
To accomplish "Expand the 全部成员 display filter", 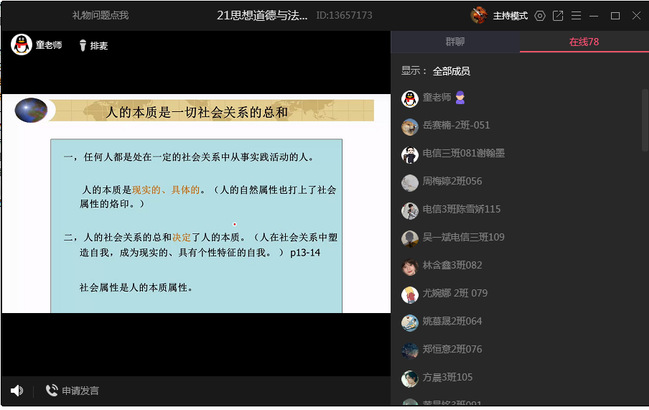I will coord(451,71).
